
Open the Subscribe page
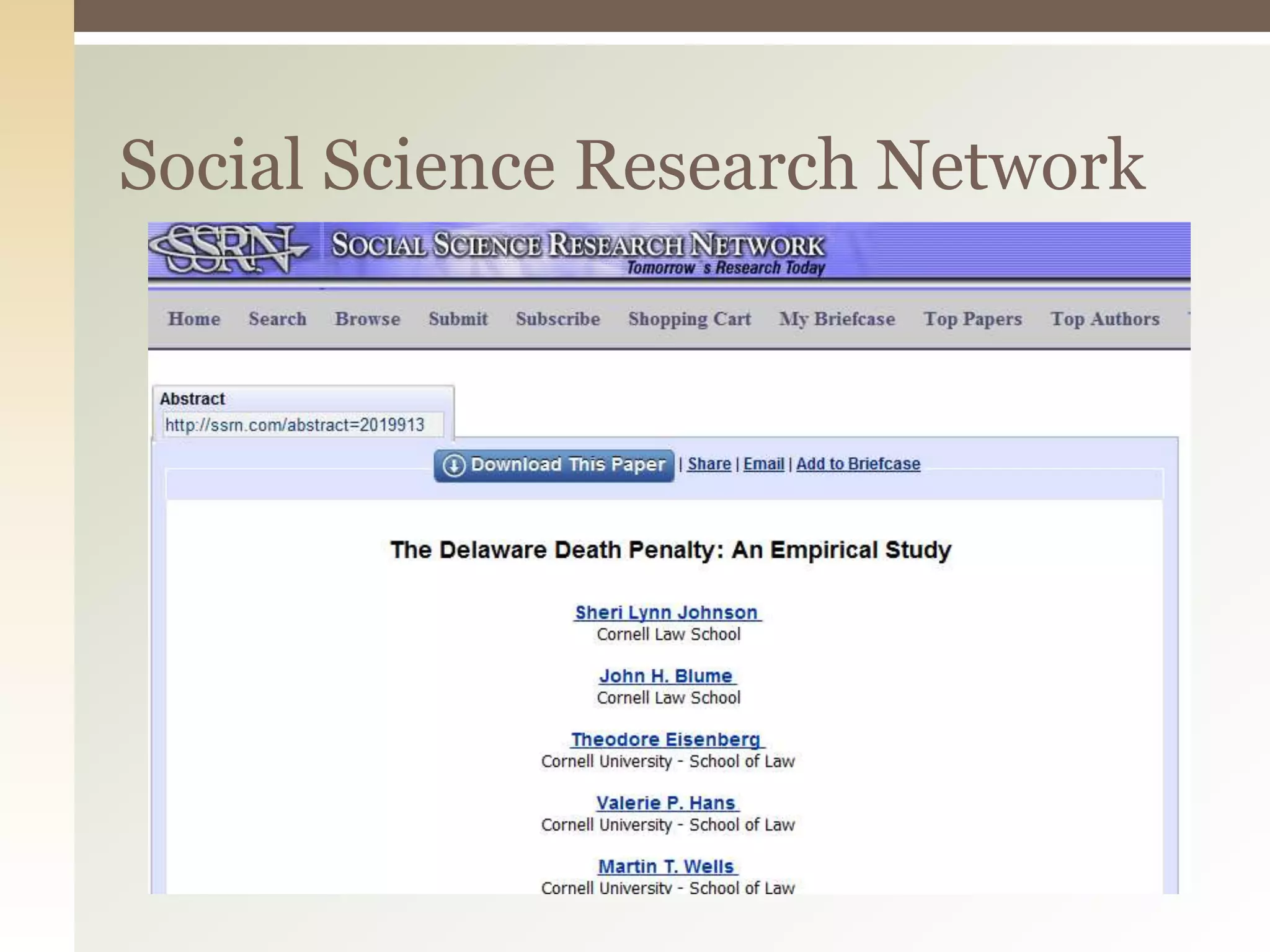coord(557,319)
